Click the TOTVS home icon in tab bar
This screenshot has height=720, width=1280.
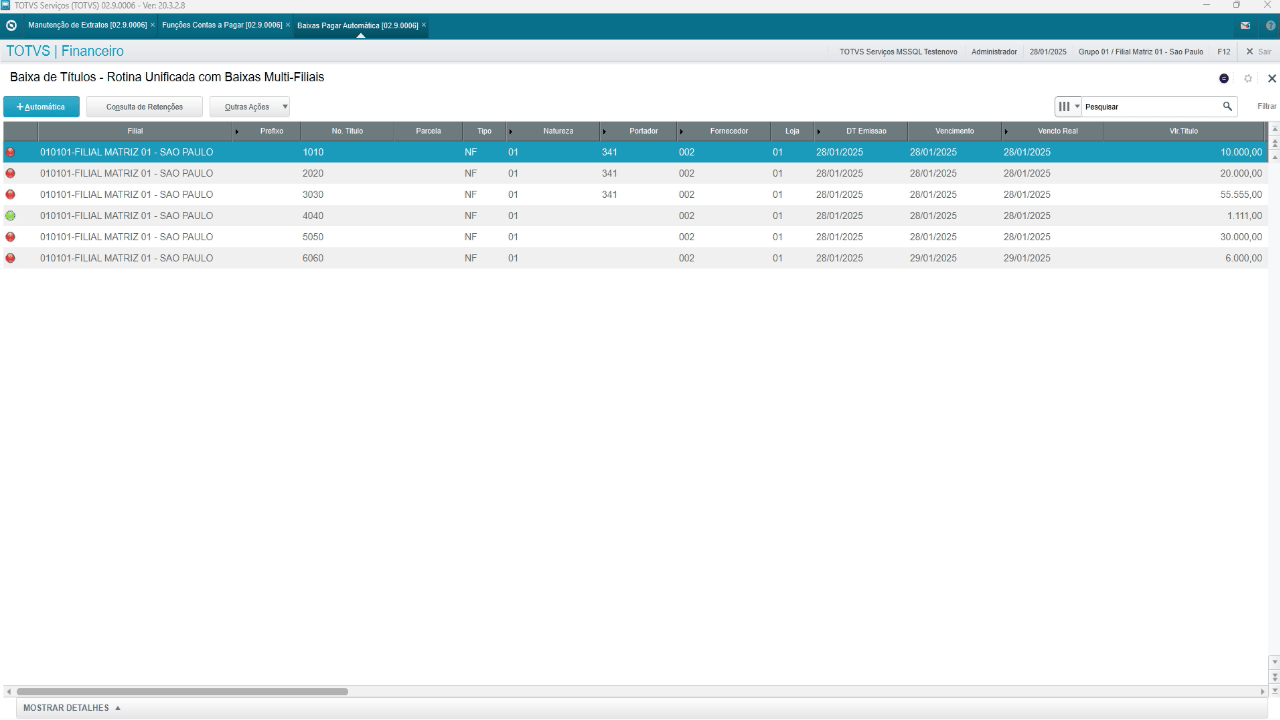click(x=11, y=25)
